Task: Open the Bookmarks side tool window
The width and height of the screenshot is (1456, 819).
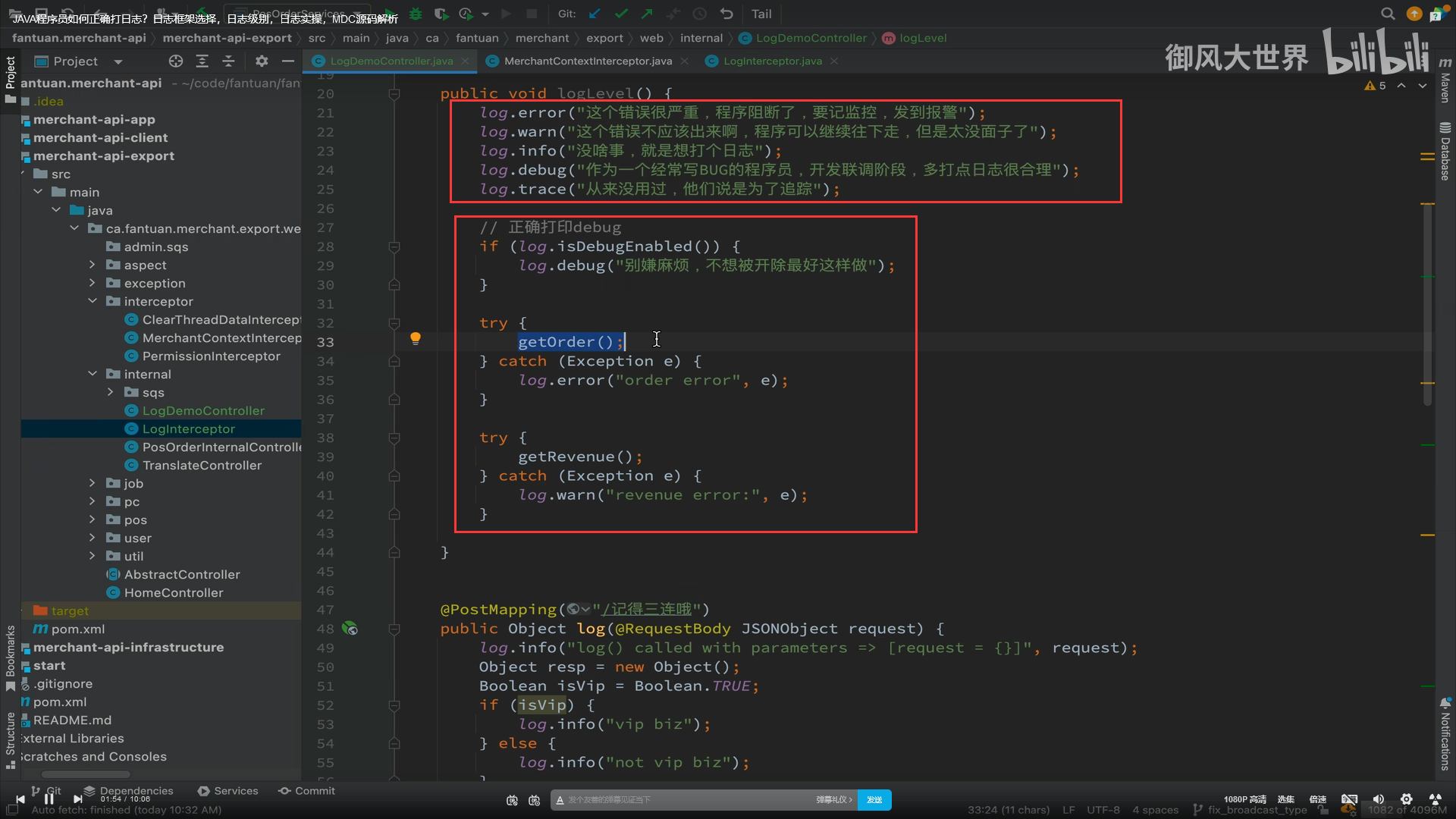Action: (x=11, y=657)
